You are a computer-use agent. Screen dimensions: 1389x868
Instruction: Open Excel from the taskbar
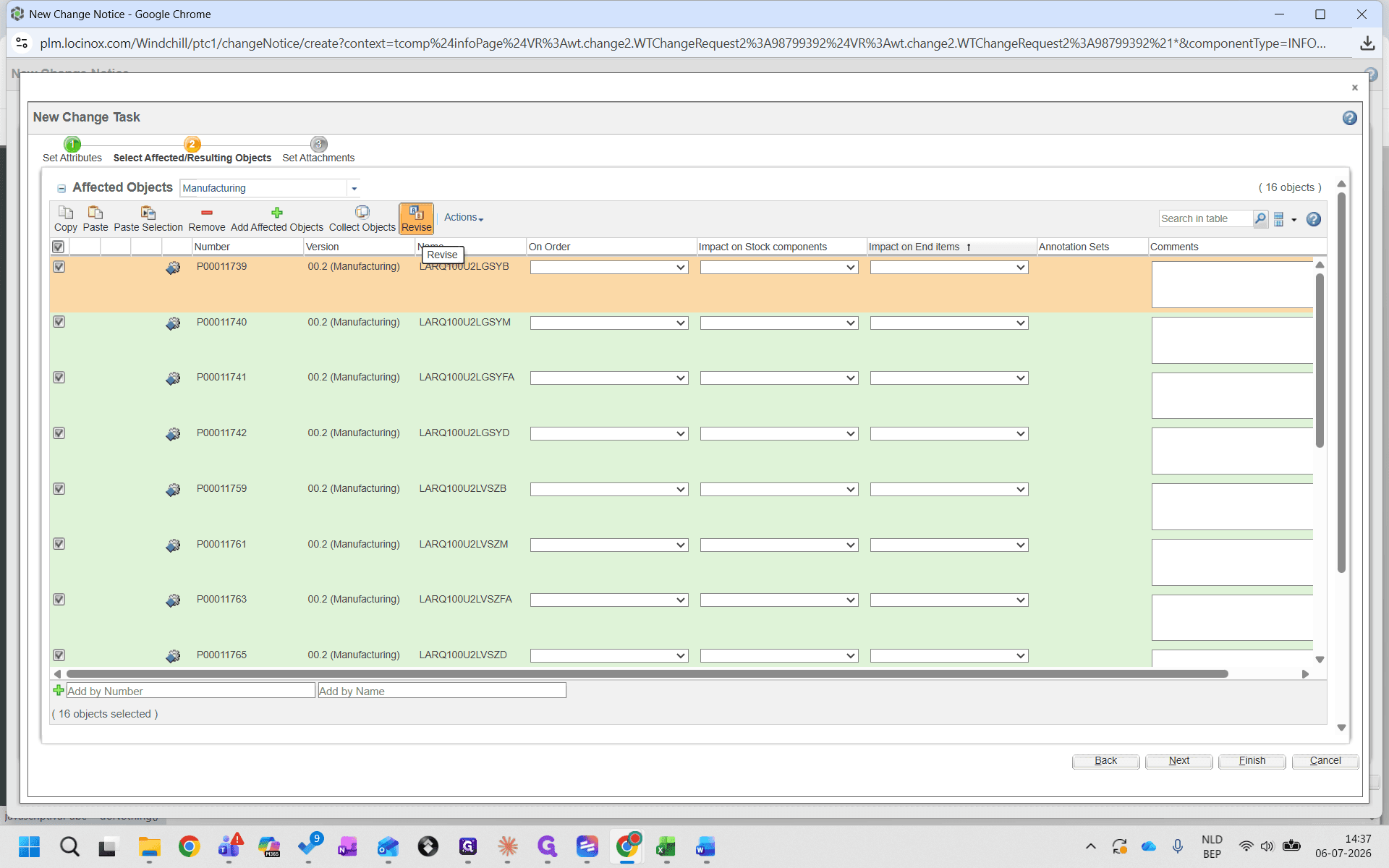(666, 846)
